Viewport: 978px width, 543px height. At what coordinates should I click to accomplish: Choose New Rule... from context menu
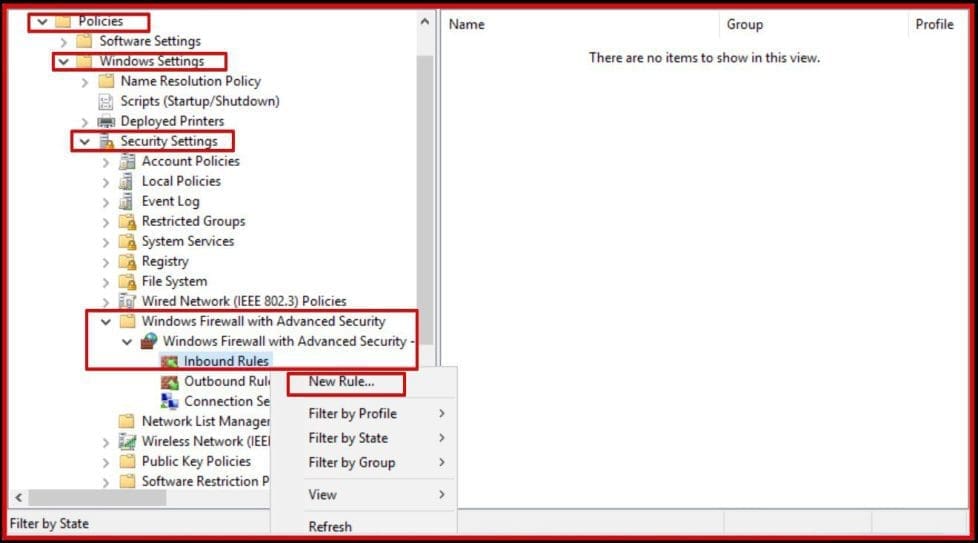pyautogui.click(x=341, y=381)
